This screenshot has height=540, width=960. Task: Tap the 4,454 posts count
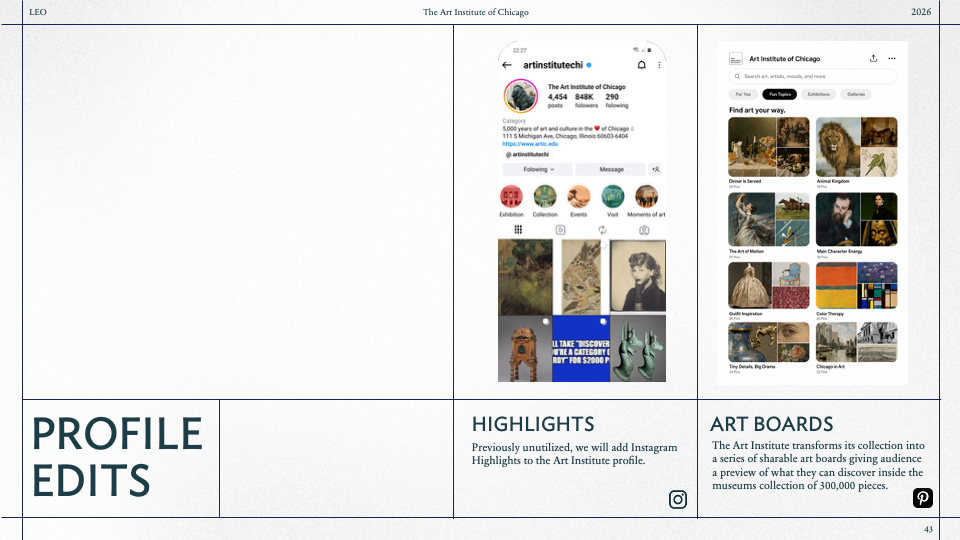[557, 100]
